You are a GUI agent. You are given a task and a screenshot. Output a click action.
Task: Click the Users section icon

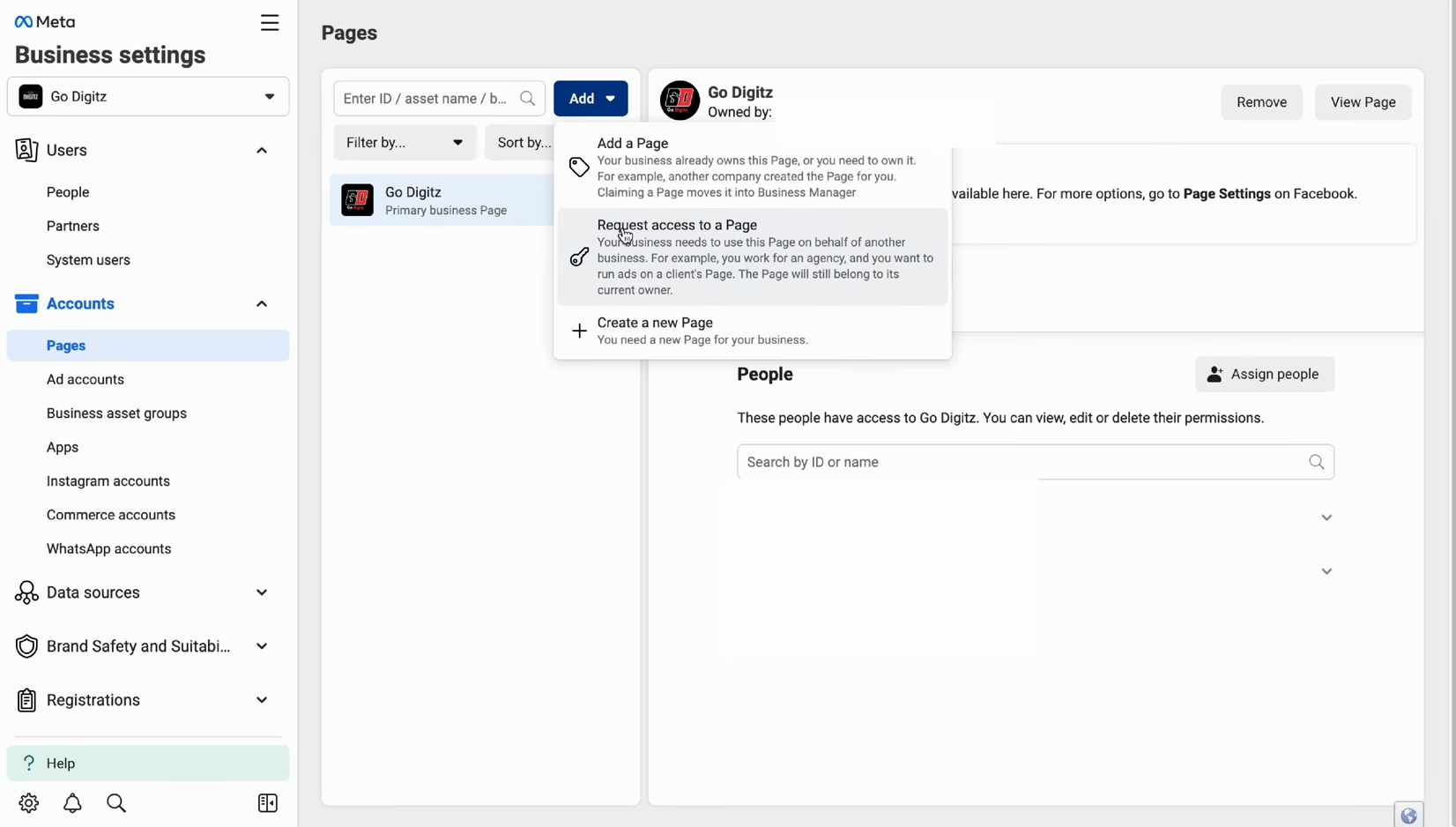[x=26, y=151]
